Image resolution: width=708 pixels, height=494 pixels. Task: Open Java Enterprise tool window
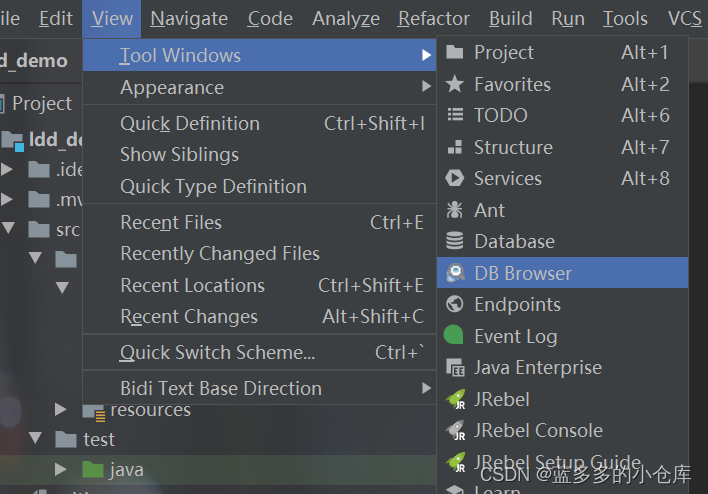coord(562,368)
